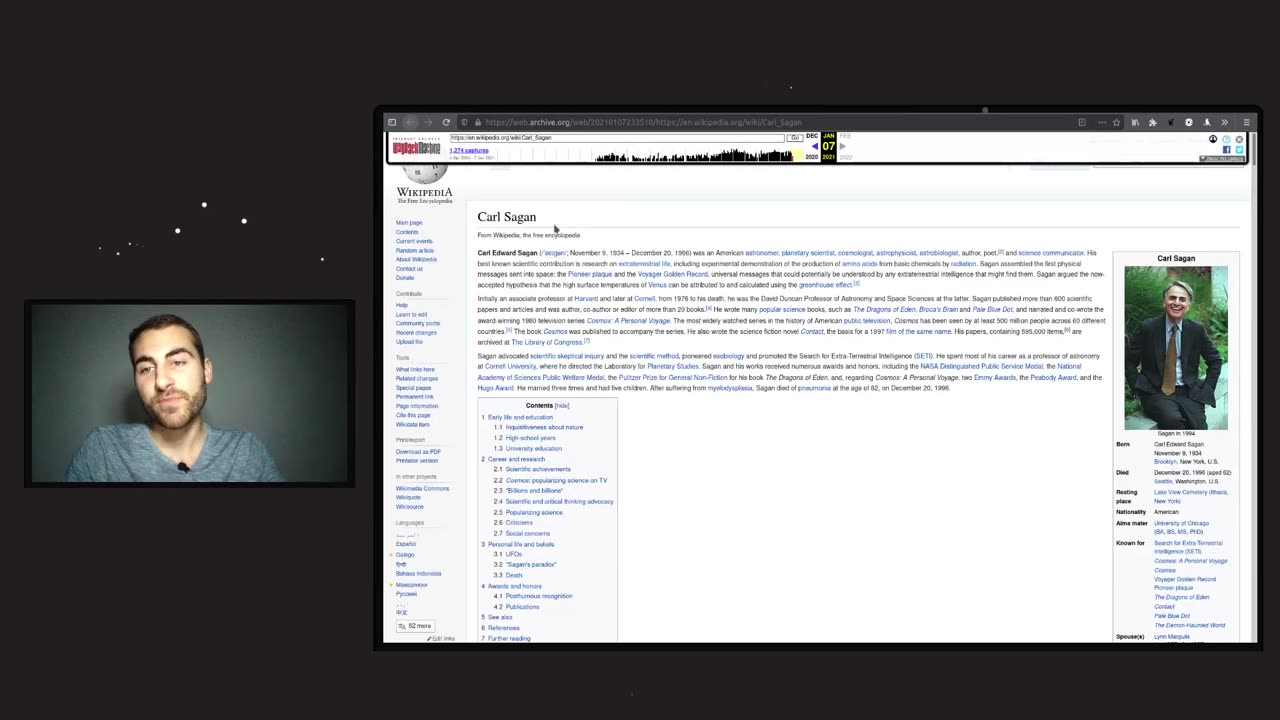Go to References contents entry
This screenshot has height=720, width=1280.
coord(504,628)
